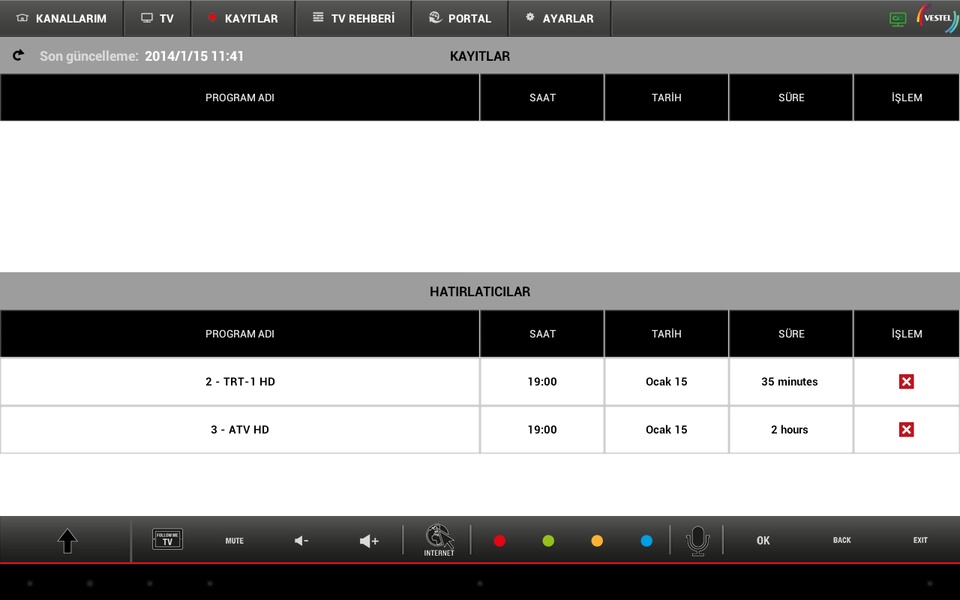Click the '35 minutes' duration cell

pyautogui.click(x=790, y=381)
